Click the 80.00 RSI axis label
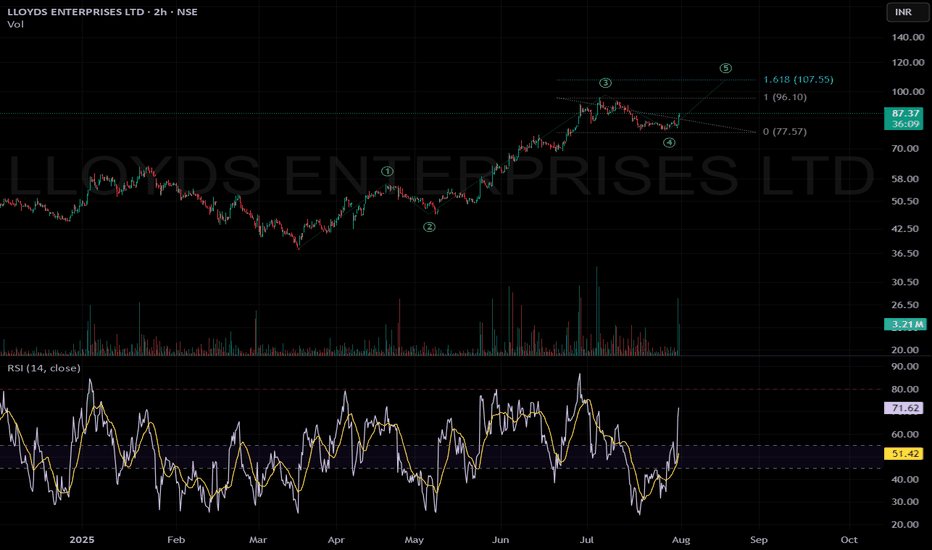Screen dimensions: 932x550 905,389
